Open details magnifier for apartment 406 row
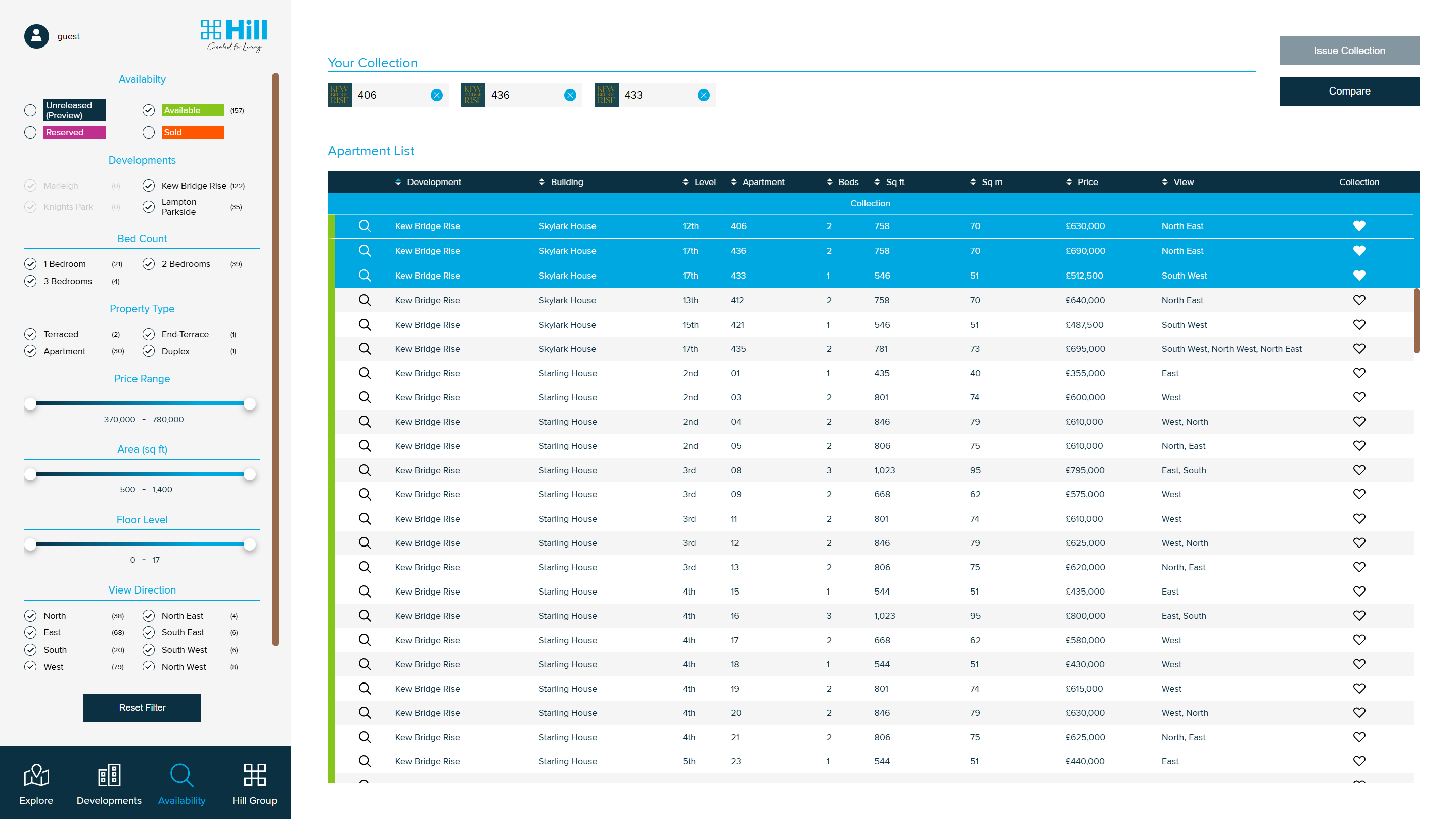This screenshot has width=1456, height=819. (x=365, y=226)
